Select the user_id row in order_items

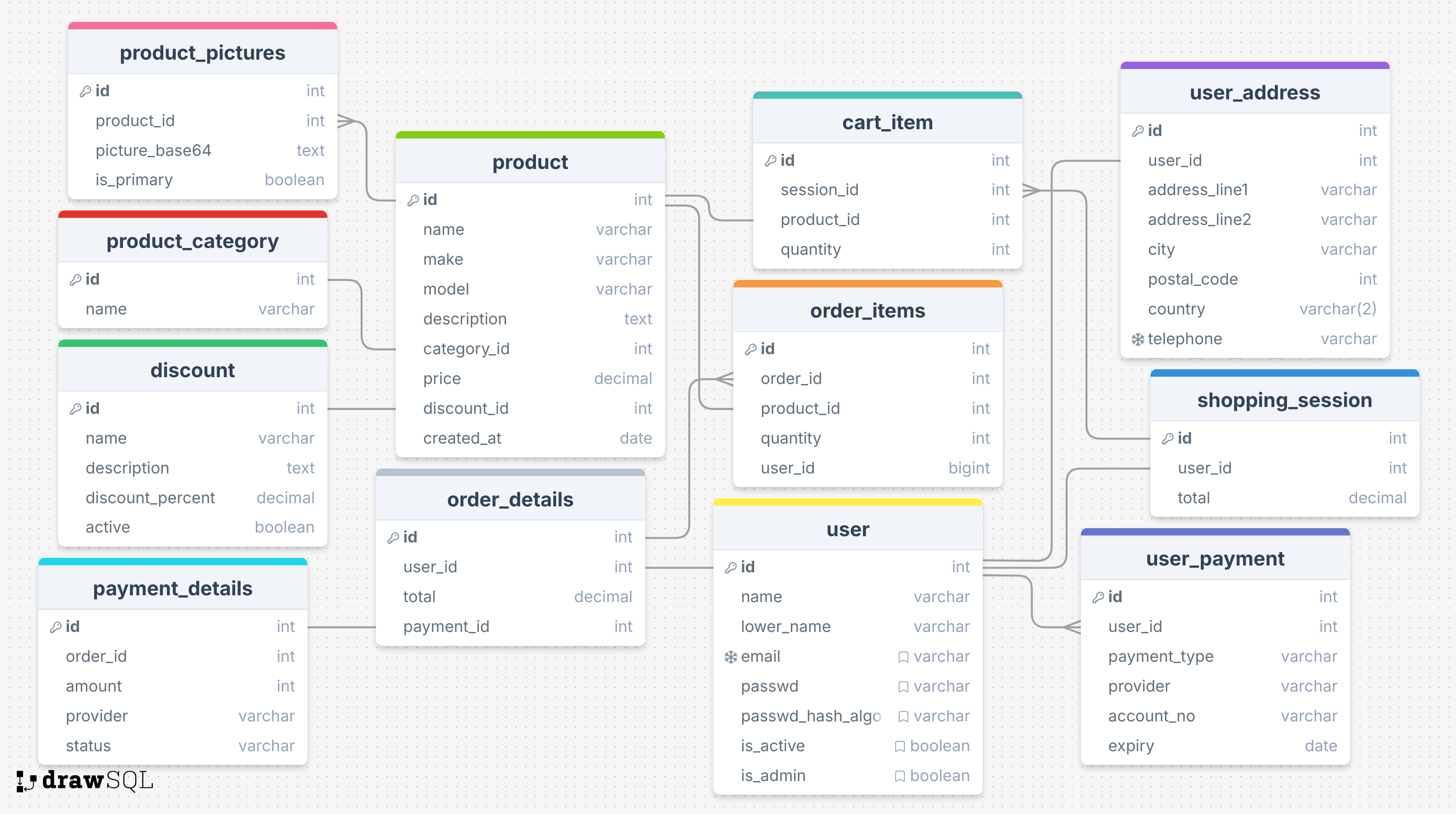[x=869, y=468]
